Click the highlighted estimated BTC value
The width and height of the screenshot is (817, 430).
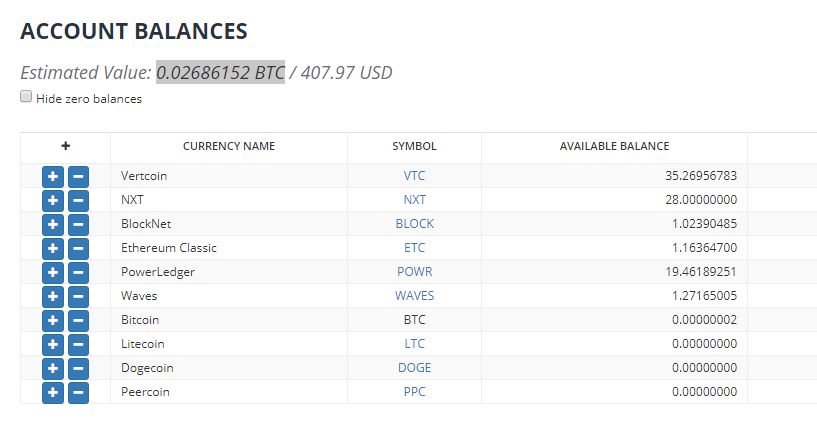click(x=220, y=72)
